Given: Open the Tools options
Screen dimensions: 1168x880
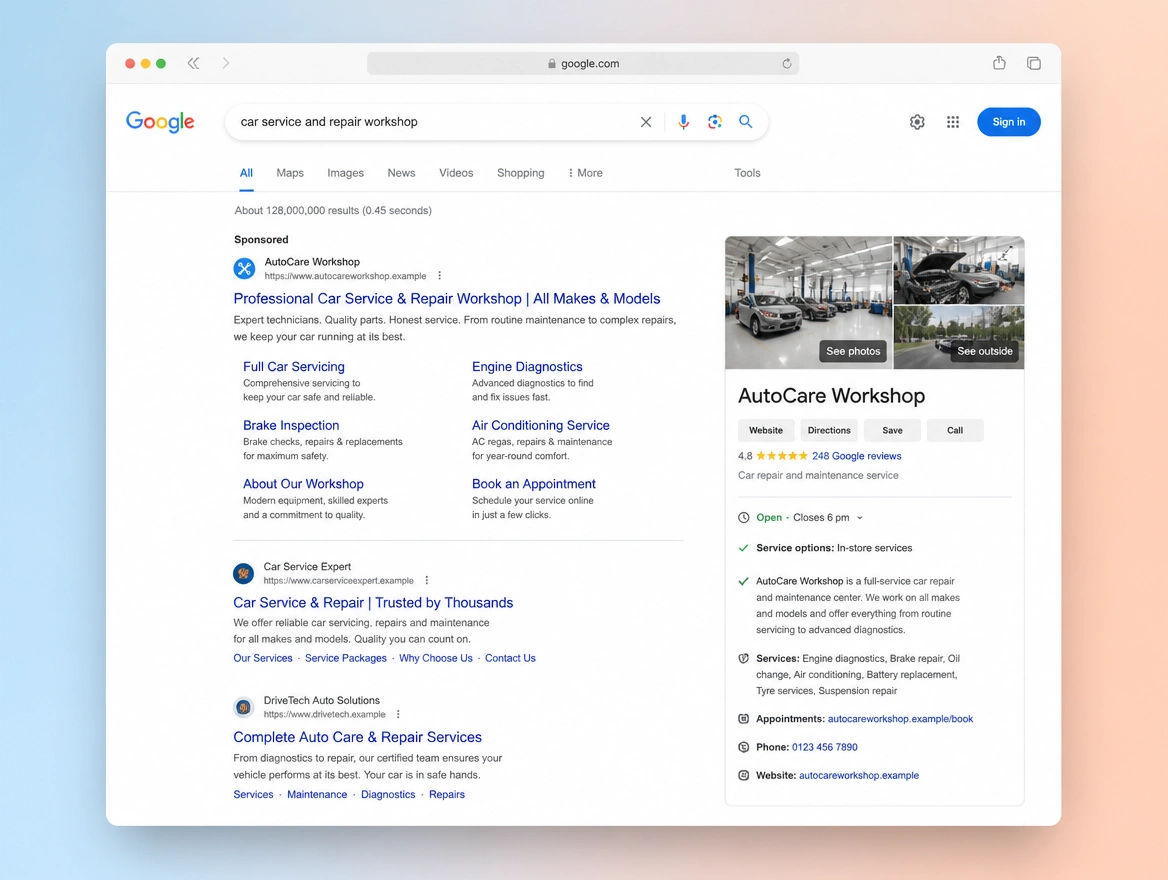Looking at the screenshot, I should coord(747,173).
